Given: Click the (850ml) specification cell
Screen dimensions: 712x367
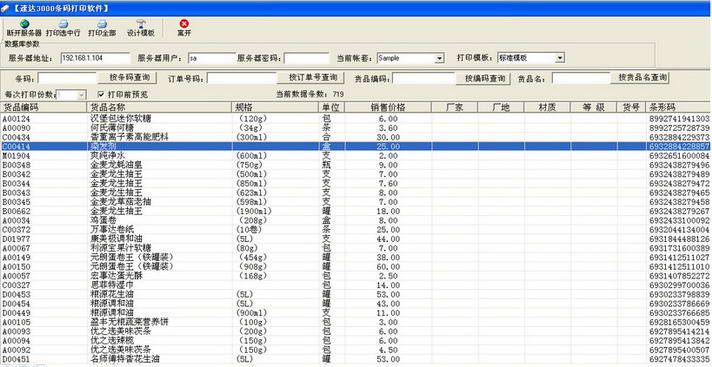Looking at the screenshot, I should [252, 184].
